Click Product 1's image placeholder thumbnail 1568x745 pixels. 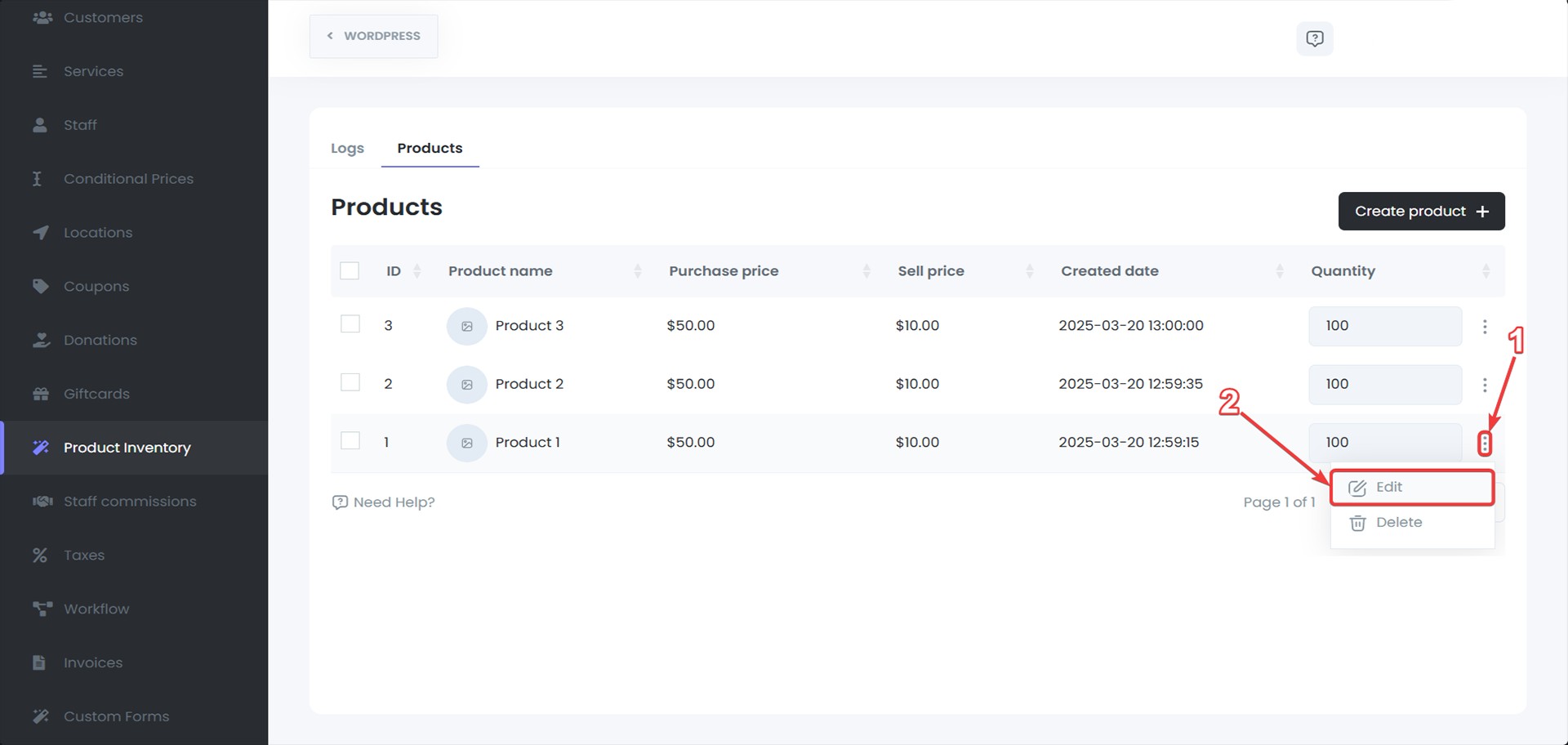466,443
